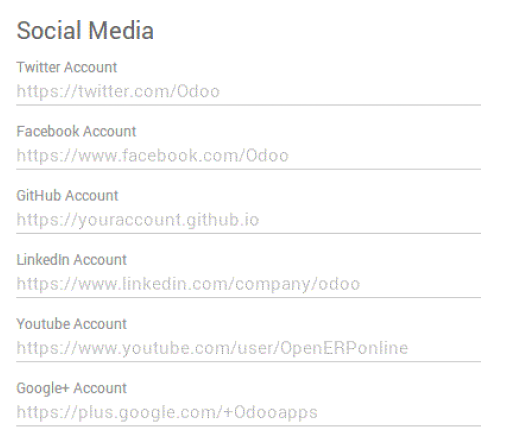
Task: Click the https://youraccount.github.io placeholder text
Action: tap(138, 220)
